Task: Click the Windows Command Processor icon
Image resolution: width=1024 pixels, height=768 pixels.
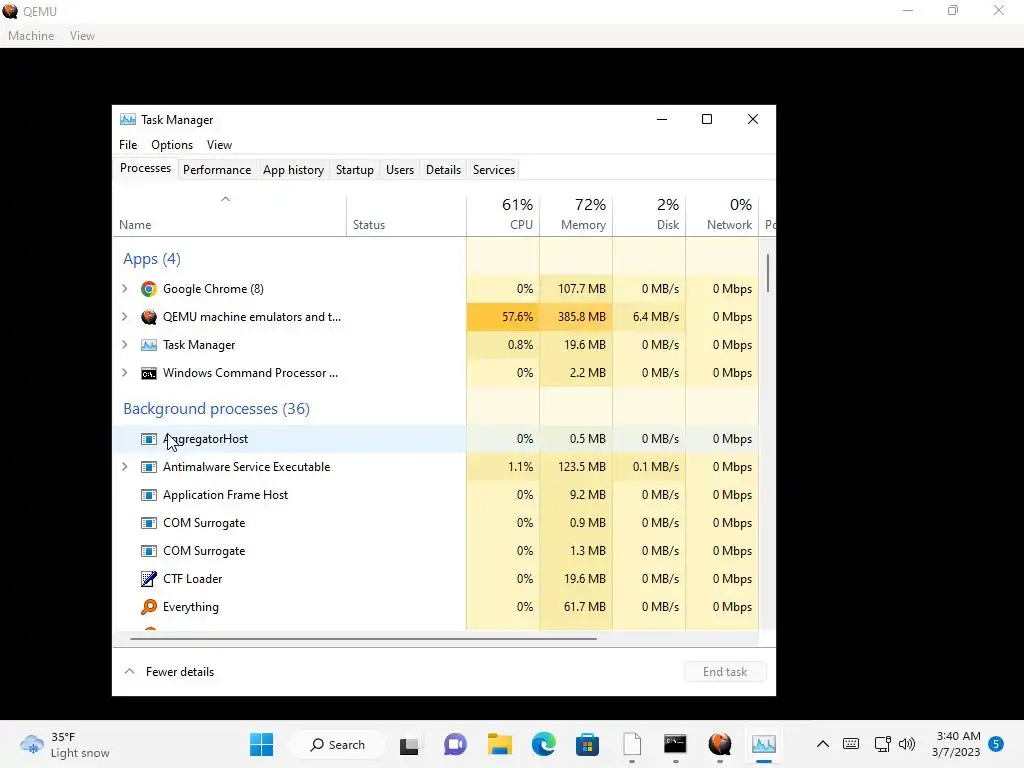Action: tap(149, 373)
